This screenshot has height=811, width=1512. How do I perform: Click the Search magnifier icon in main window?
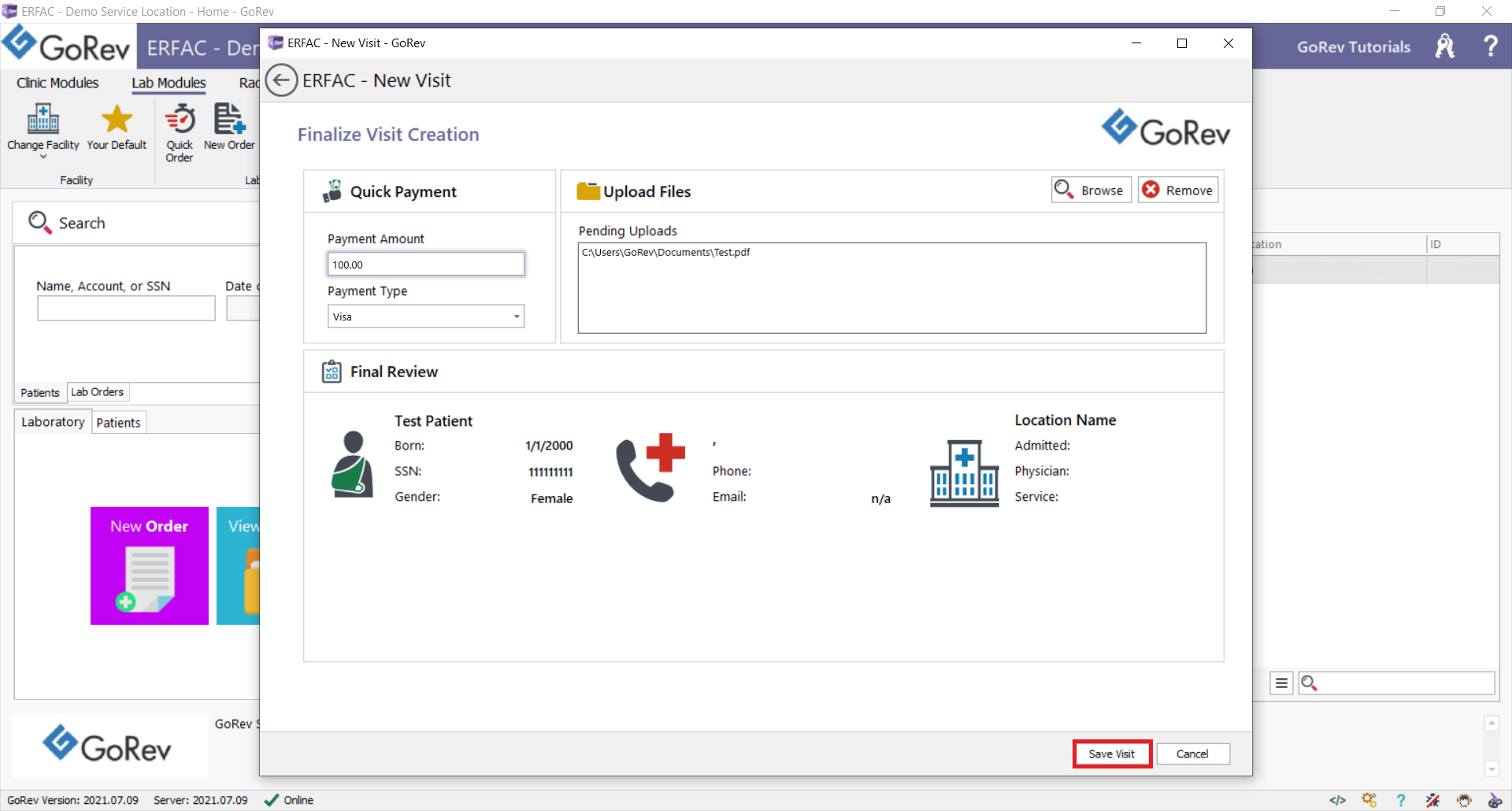pos(39,223)
